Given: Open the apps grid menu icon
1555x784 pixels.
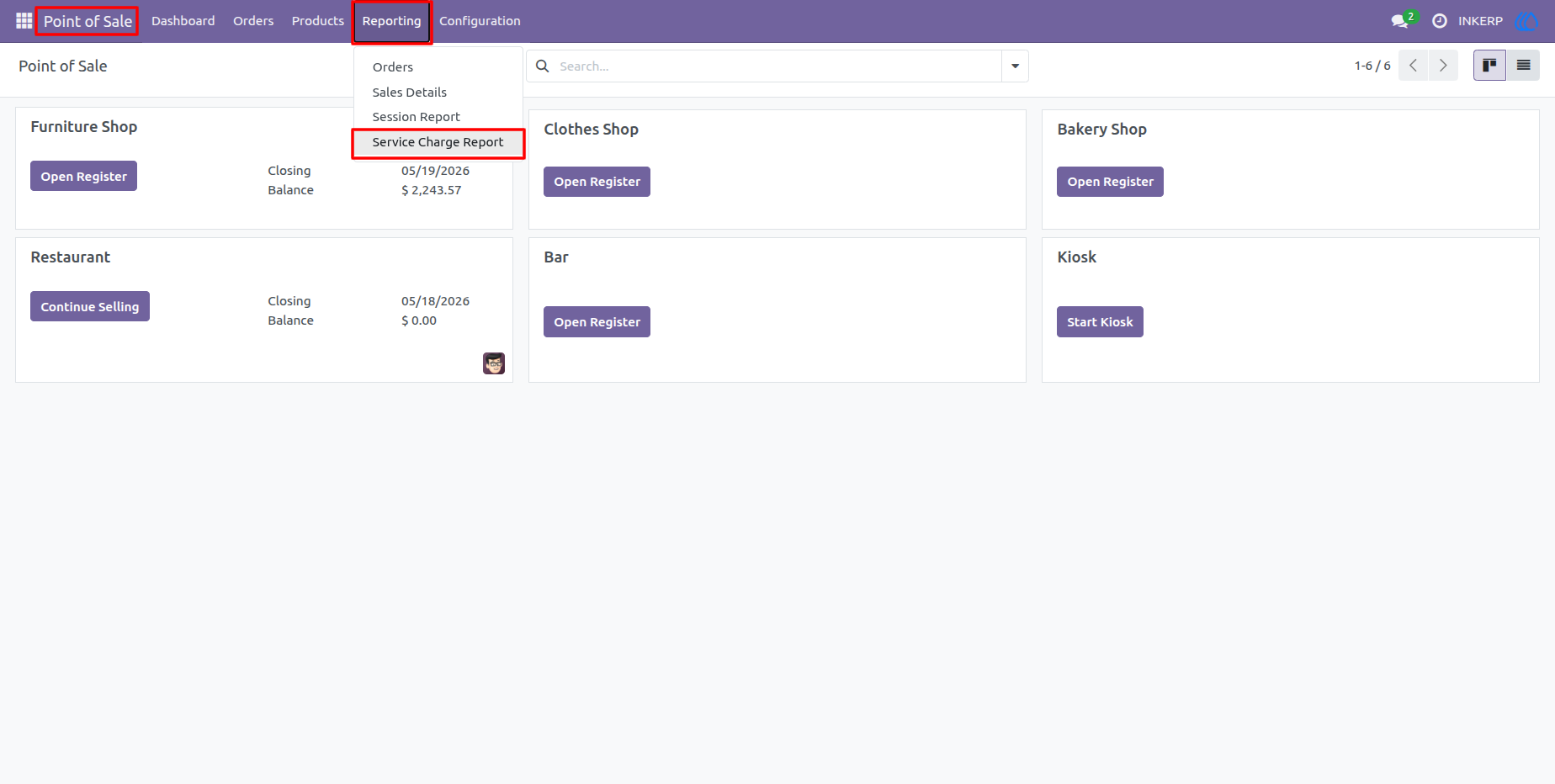Looking at the screenshot, I should click(x=24, y=21).
